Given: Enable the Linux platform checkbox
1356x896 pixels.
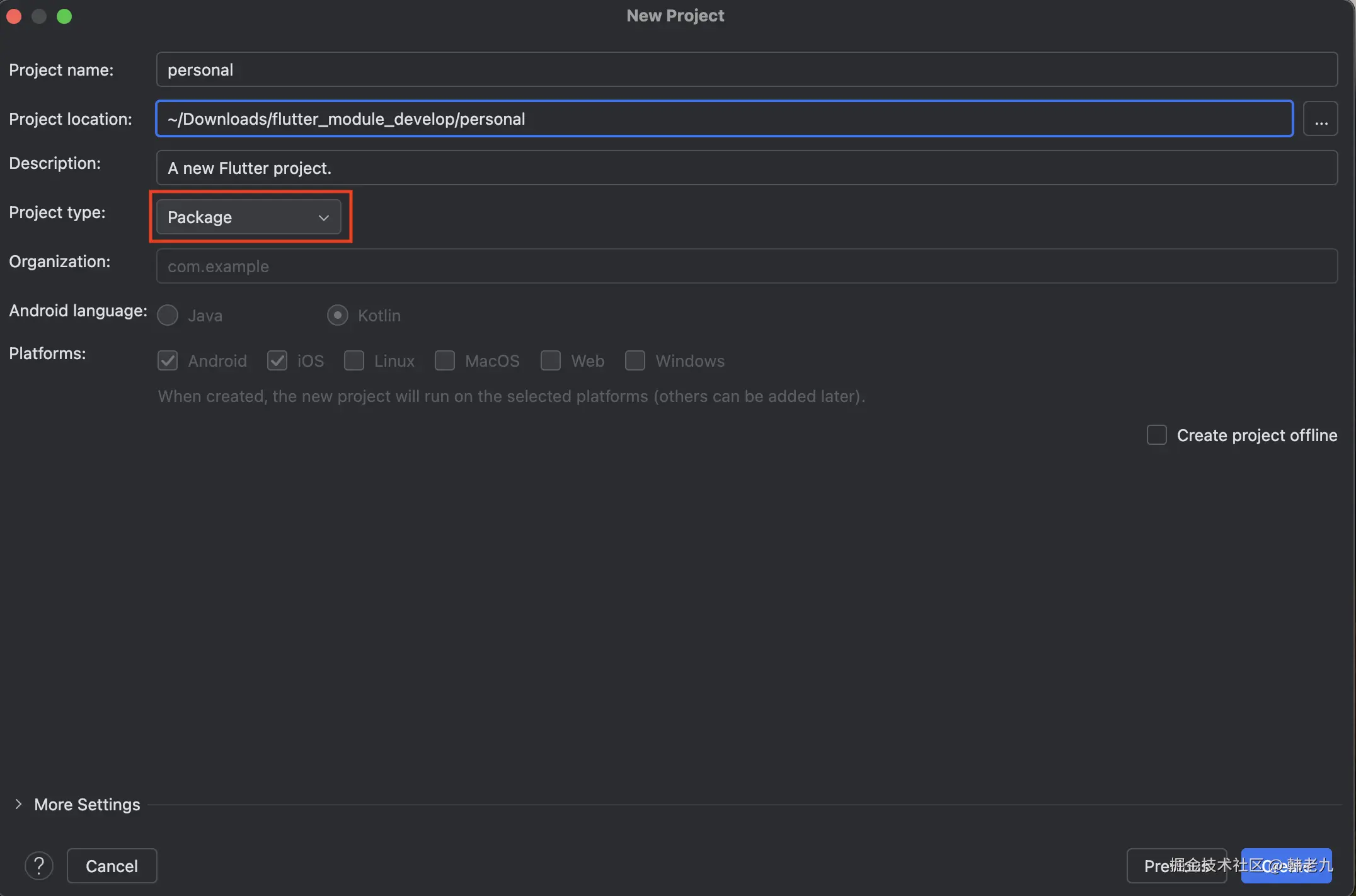Looking at the screenshot, I should point(354,360).
